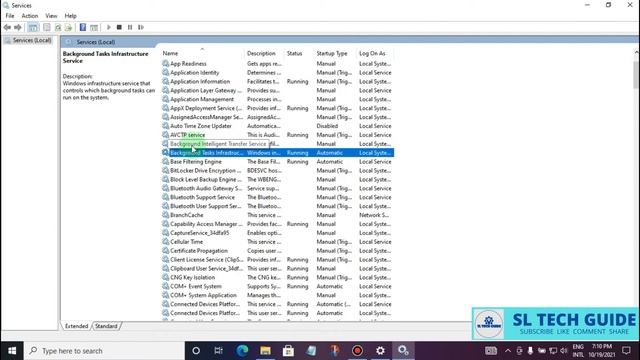Open the notification center icon
This screenshot has height=360, width=640.
[x=626, y=351]
